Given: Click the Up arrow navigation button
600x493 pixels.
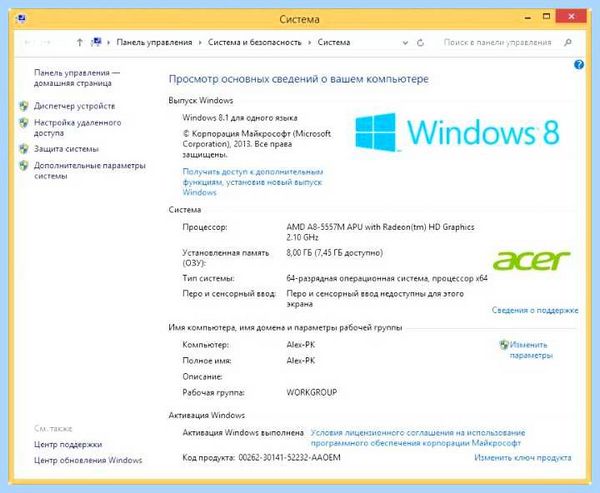Looking at the screenshot, I should [80, 42].
